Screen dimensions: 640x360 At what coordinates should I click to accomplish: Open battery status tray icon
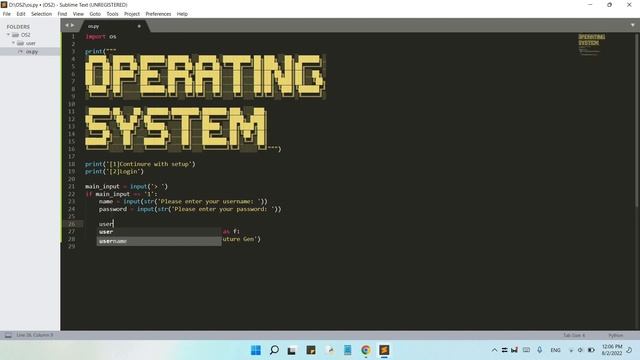pos(591,350)
